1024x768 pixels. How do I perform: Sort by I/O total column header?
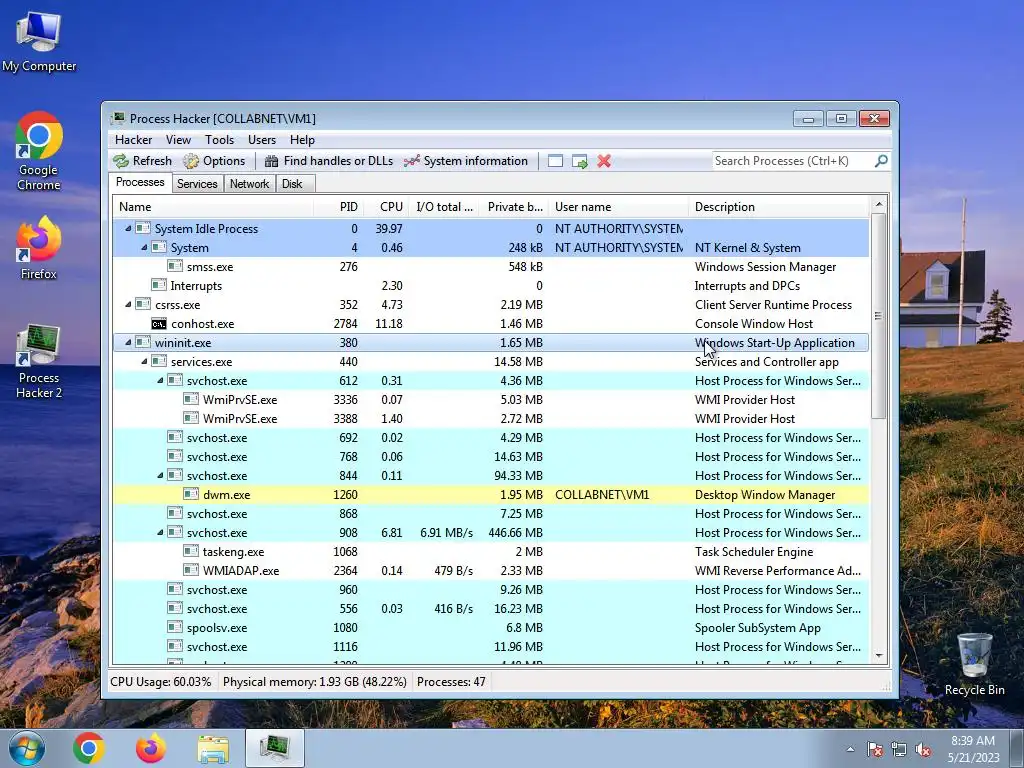click(444, 207)
